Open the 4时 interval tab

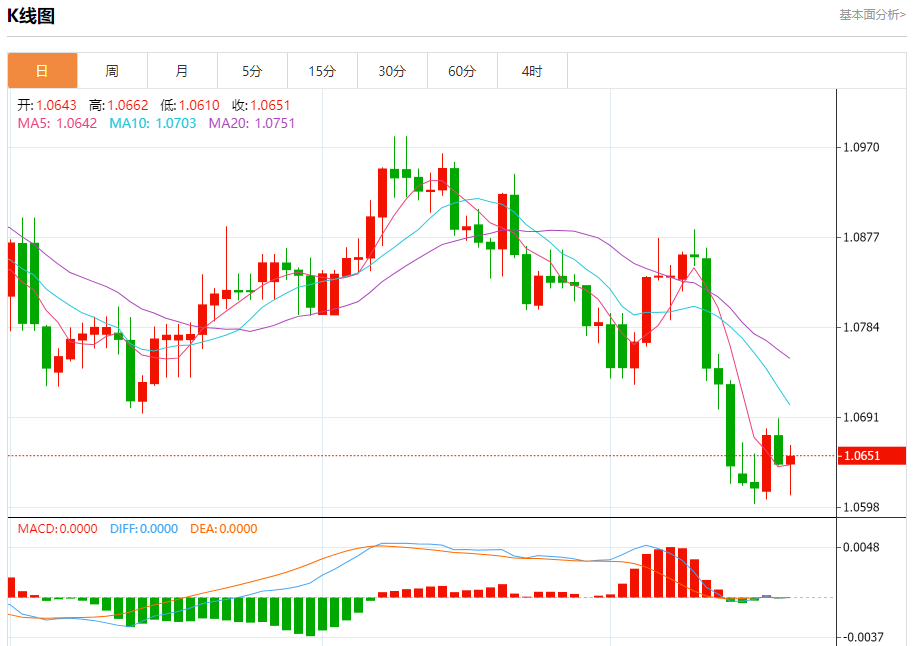tap(532, 71)
